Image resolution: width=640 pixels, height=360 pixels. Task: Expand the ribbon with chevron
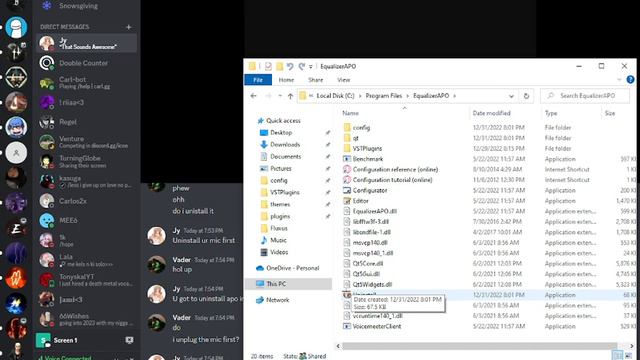point(619,80)
